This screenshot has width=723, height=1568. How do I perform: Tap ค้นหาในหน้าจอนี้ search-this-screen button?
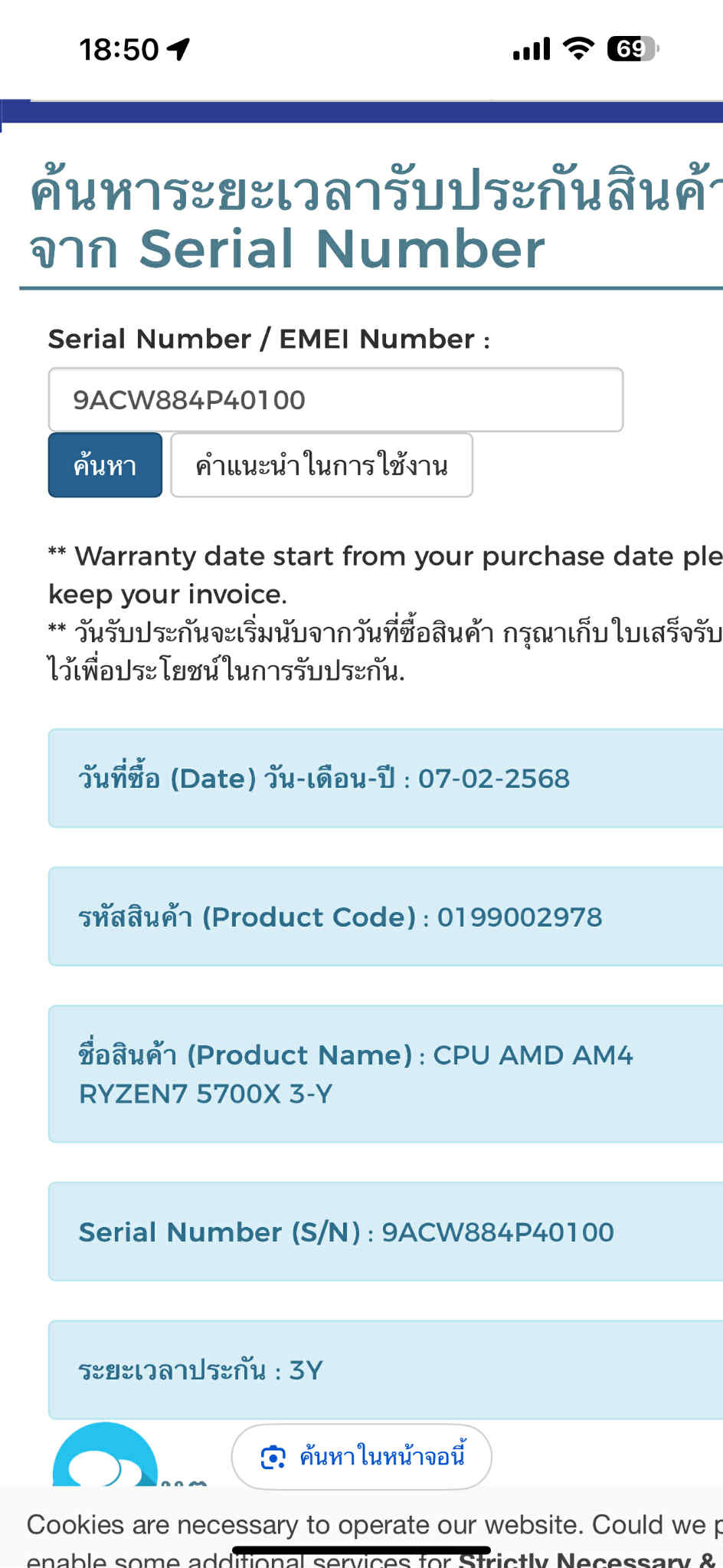pos(361,1457)
